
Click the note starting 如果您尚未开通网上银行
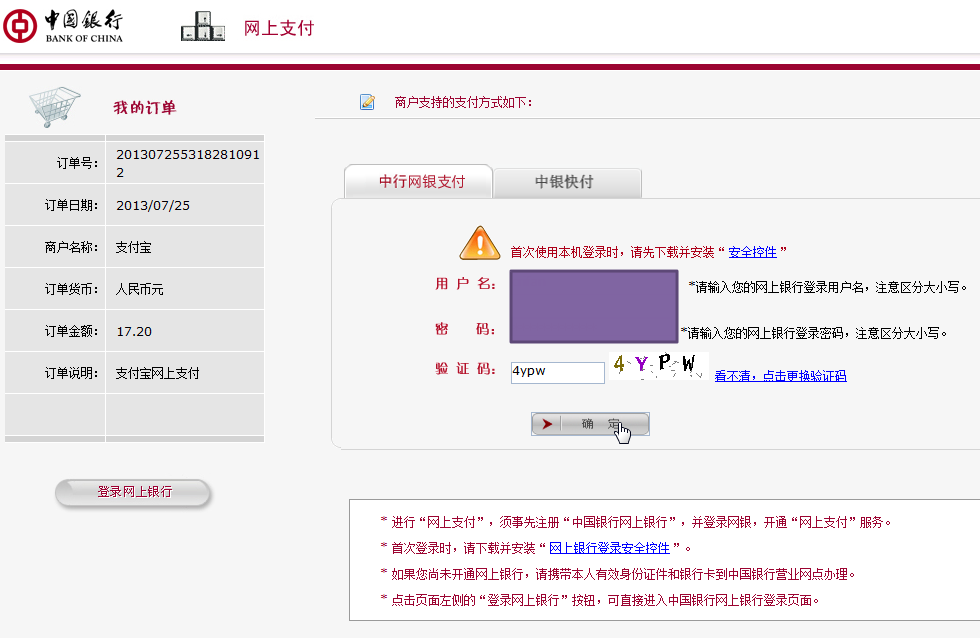coord(618,574)
